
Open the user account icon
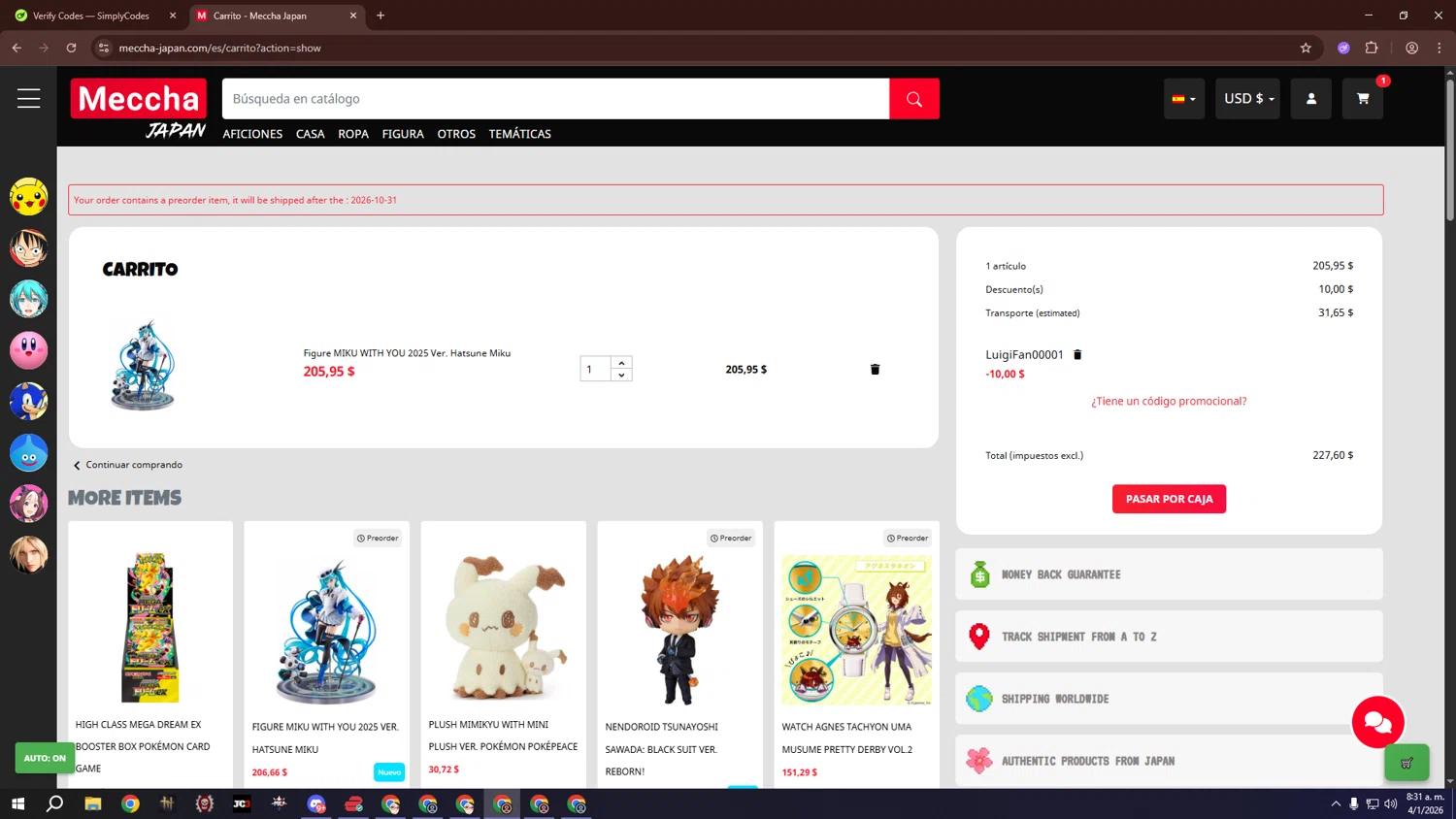(1311, 99)
